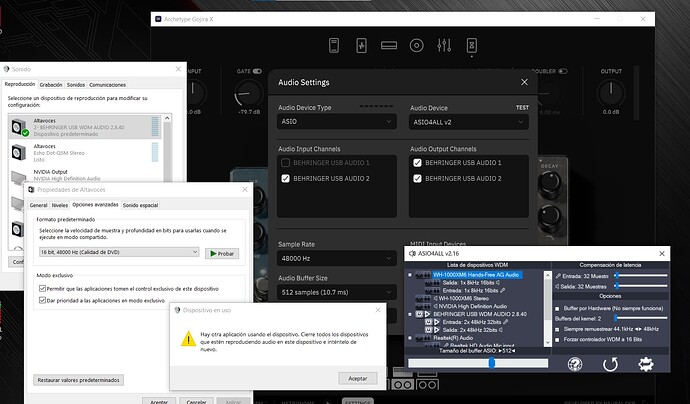The image size is (690, 404).
Task: Open the preset waveform icon in Archetype toolbar
Action: (x=361, y=45)
